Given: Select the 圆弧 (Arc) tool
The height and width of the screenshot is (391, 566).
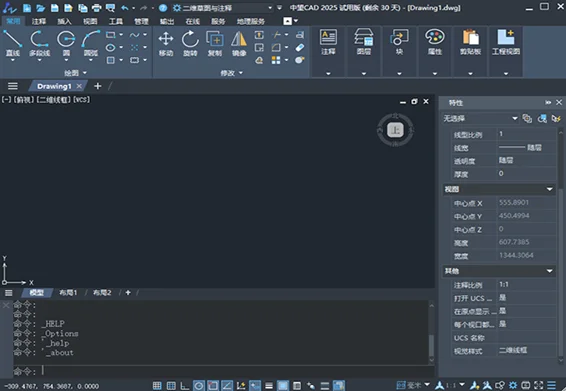Looking at the screenshot, I should click(91, 43).
